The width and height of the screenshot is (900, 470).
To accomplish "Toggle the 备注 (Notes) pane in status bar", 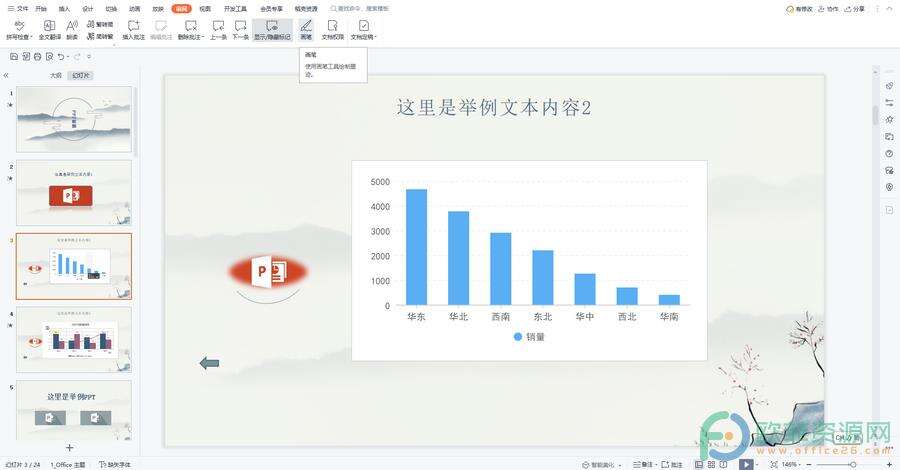I will [x=643, y=464].
